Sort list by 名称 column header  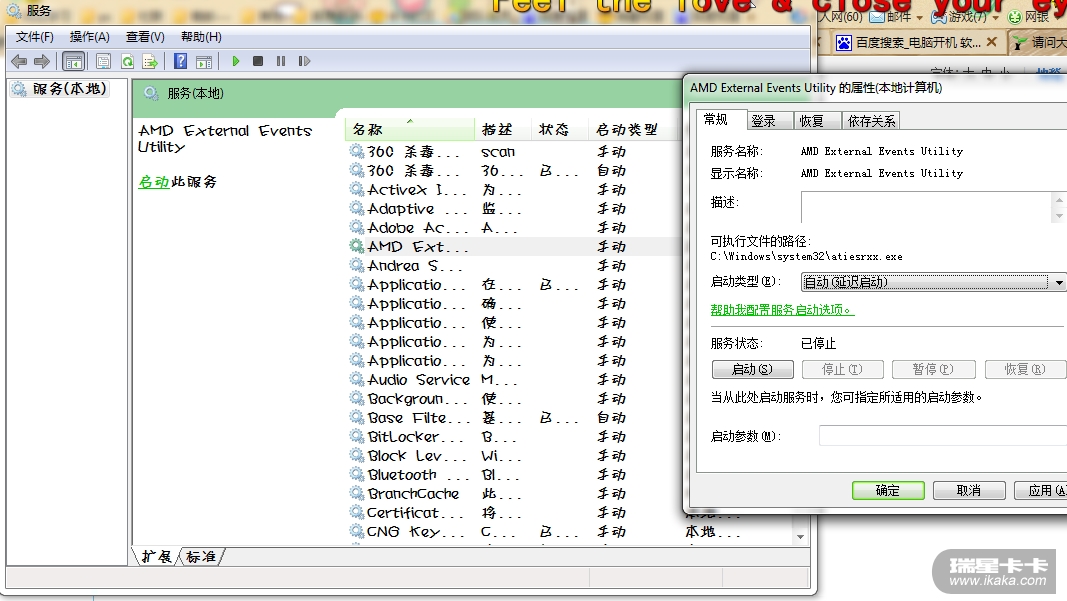click(409, 129)
